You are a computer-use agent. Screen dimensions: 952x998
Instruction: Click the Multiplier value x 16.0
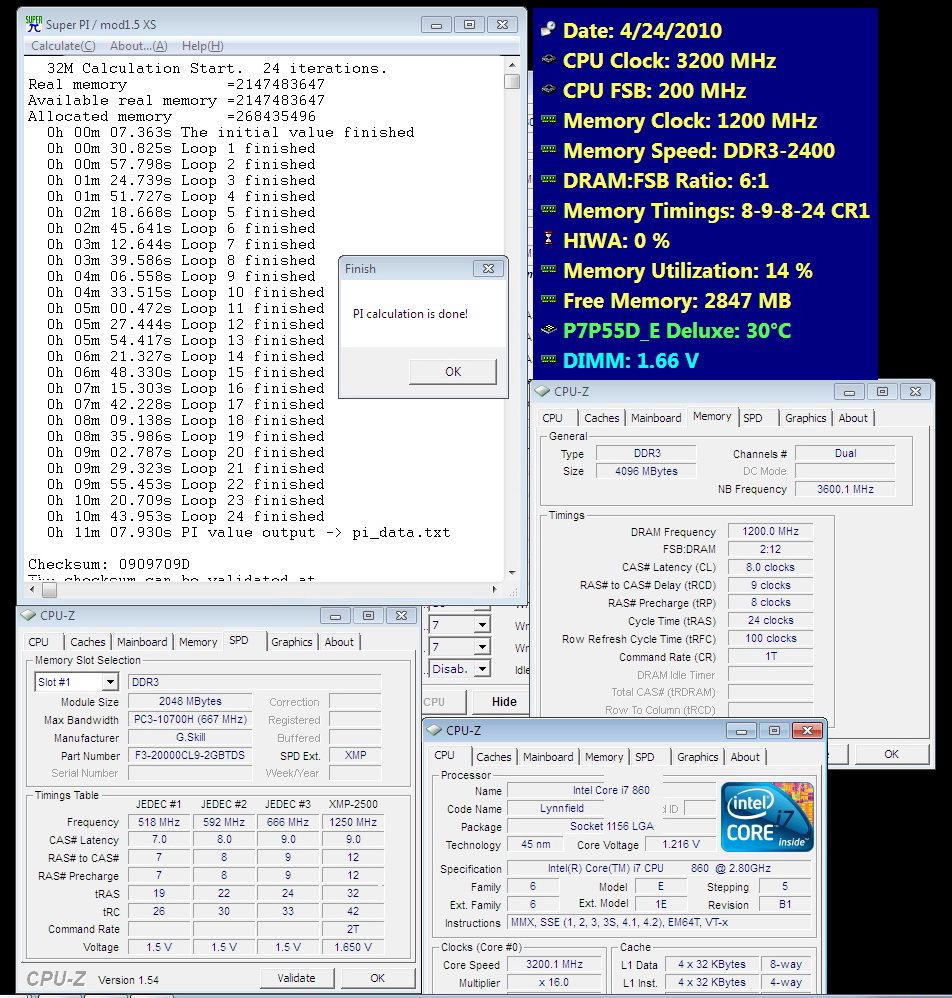554,982
